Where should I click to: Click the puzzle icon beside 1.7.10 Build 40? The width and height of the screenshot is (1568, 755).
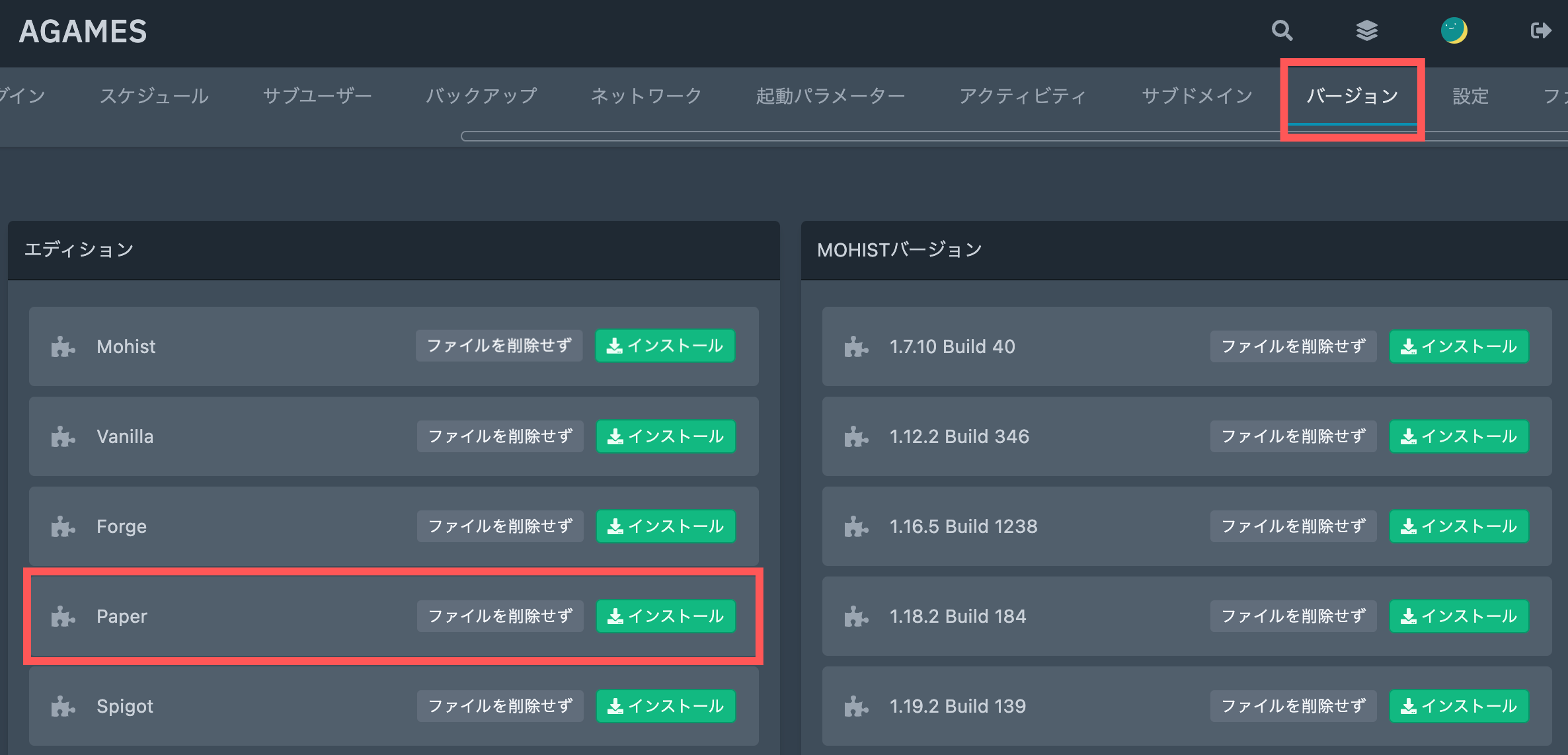click(x=856, y=346)
